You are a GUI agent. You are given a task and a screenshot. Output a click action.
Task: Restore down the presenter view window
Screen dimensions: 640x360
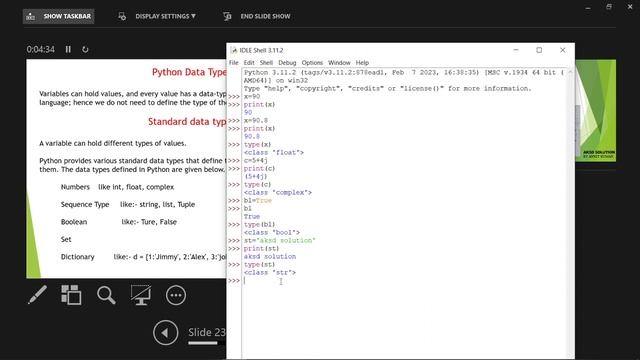click(x=609, y=7)
